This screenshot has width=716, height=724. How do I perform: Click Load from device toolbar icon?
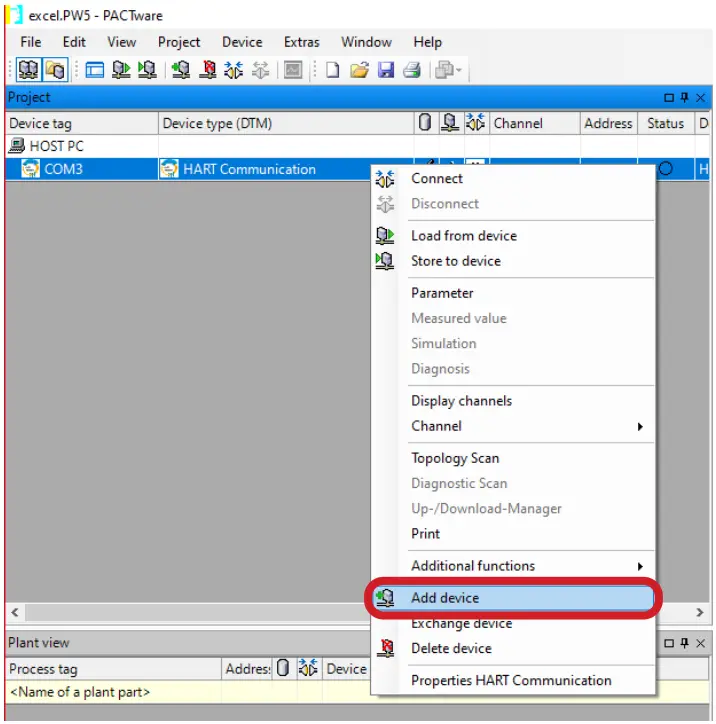click(121, 70)
